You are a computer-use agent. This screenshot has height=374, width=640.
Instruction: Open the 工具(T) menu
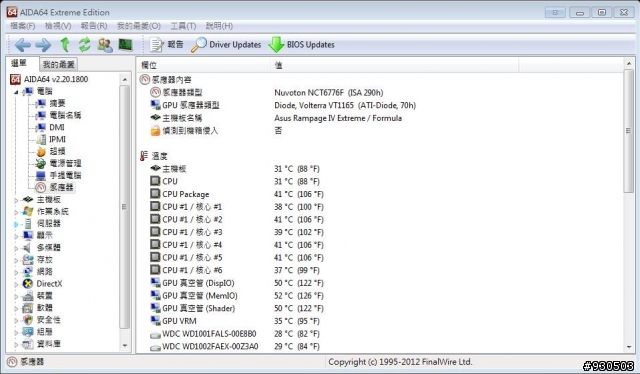[183, 26]
